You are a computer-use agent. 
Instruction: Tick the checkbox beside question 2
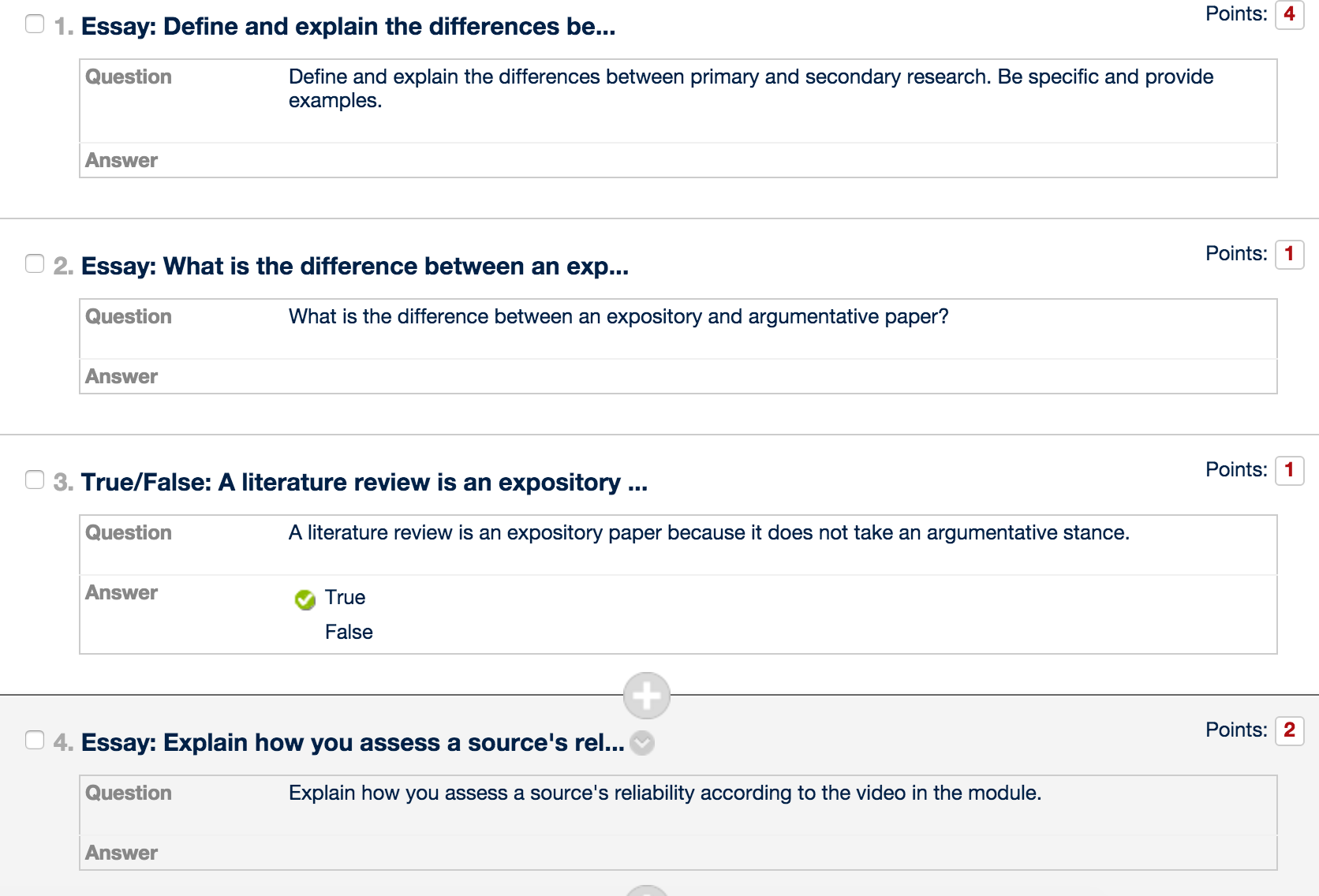tap(35, 263)
